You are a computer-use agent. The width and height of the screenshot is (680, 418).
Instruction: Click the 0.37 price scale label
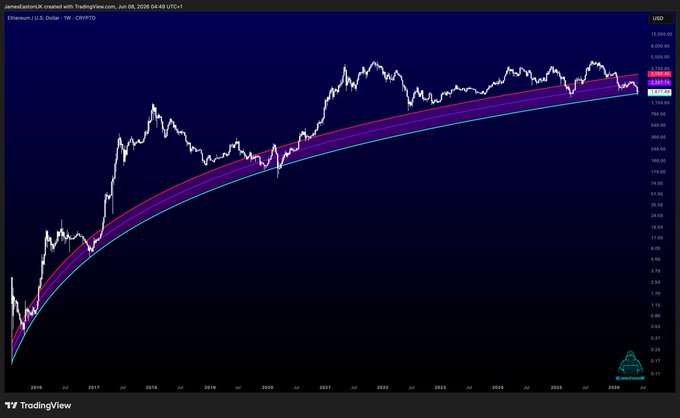tap(656, 338)
